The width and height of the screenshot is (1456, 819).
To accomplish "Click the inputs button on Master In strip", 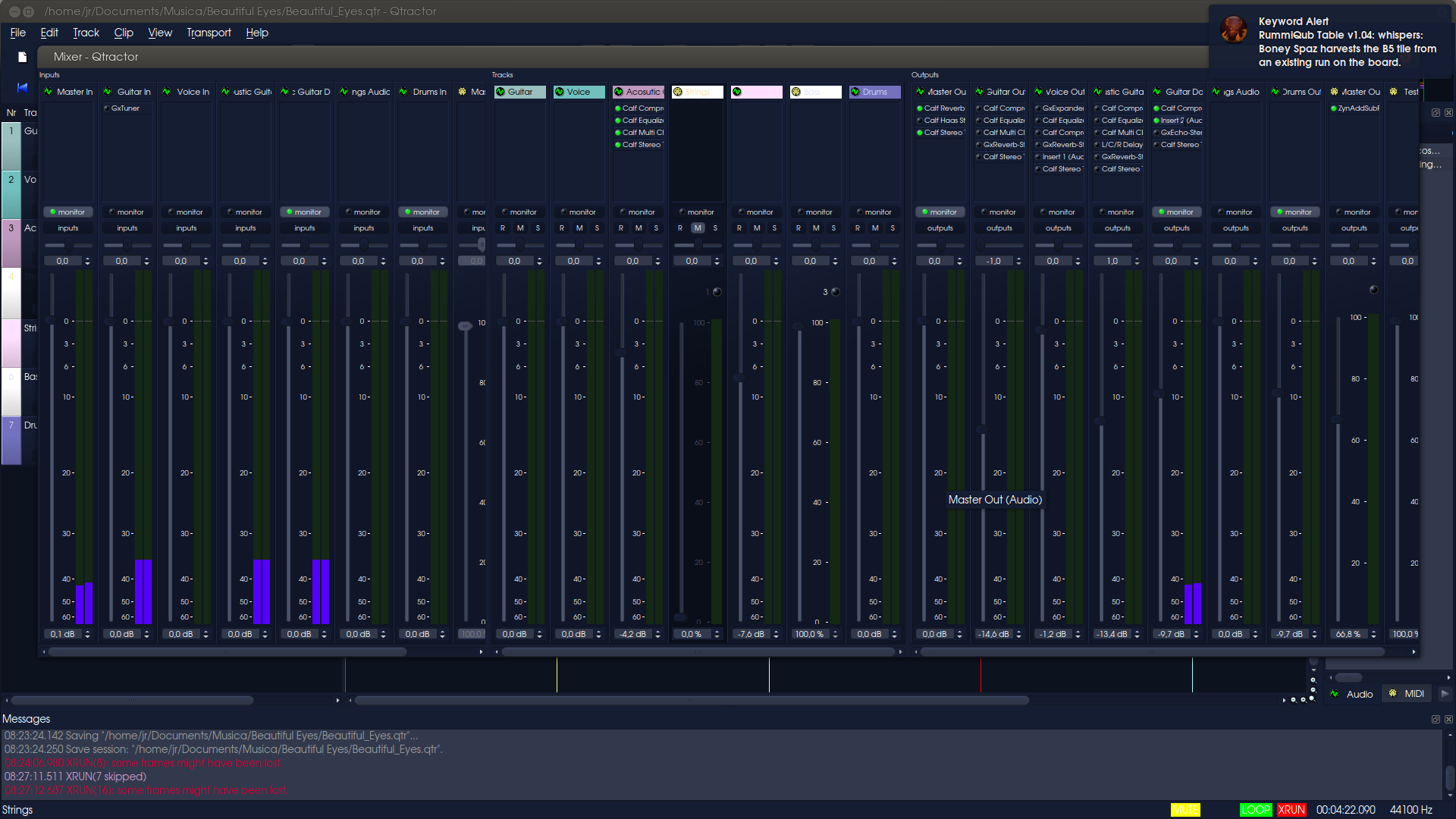I will click(68, 228).
